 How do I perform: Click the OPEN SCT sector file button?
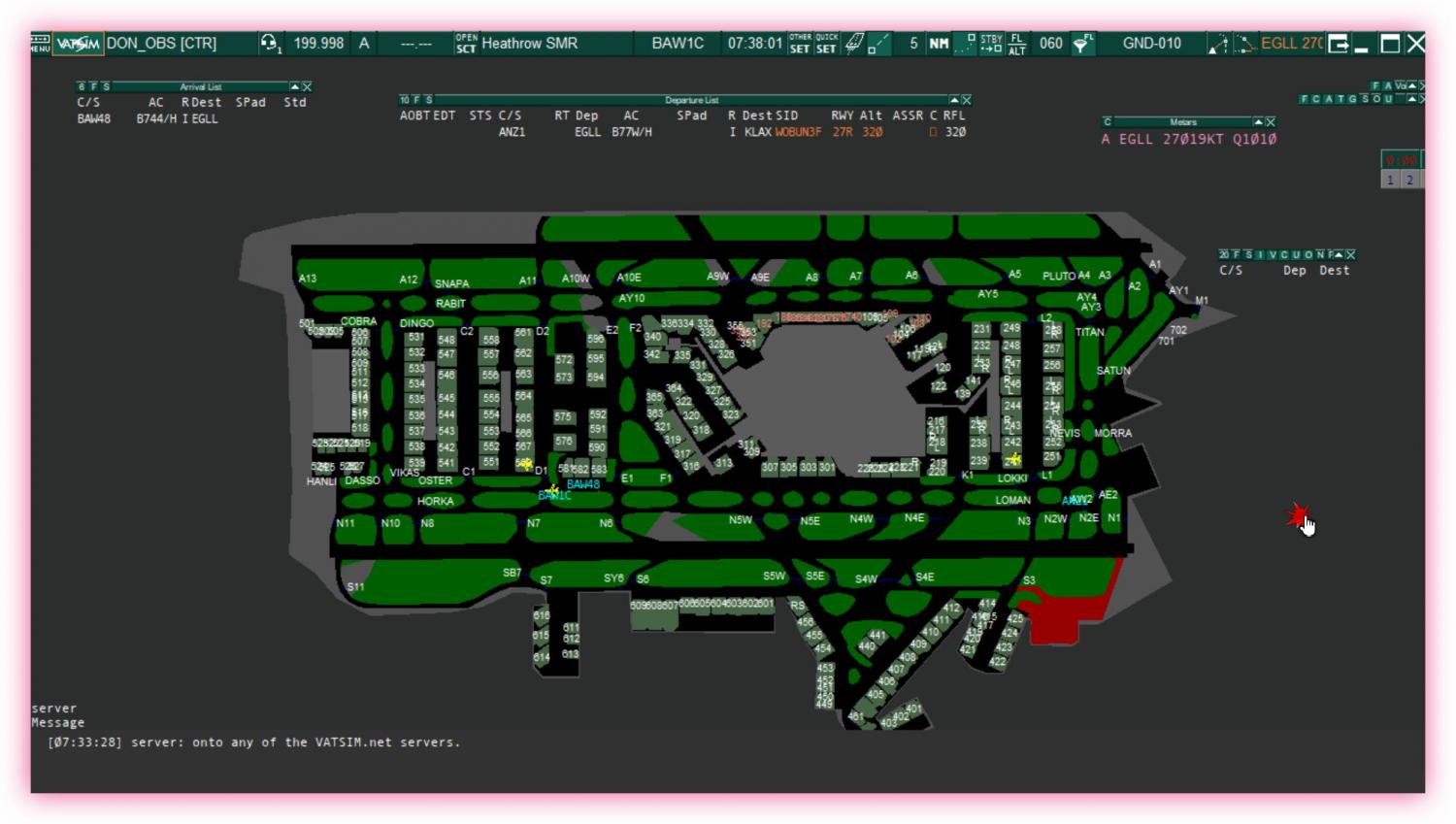click(x=466, y=43)
